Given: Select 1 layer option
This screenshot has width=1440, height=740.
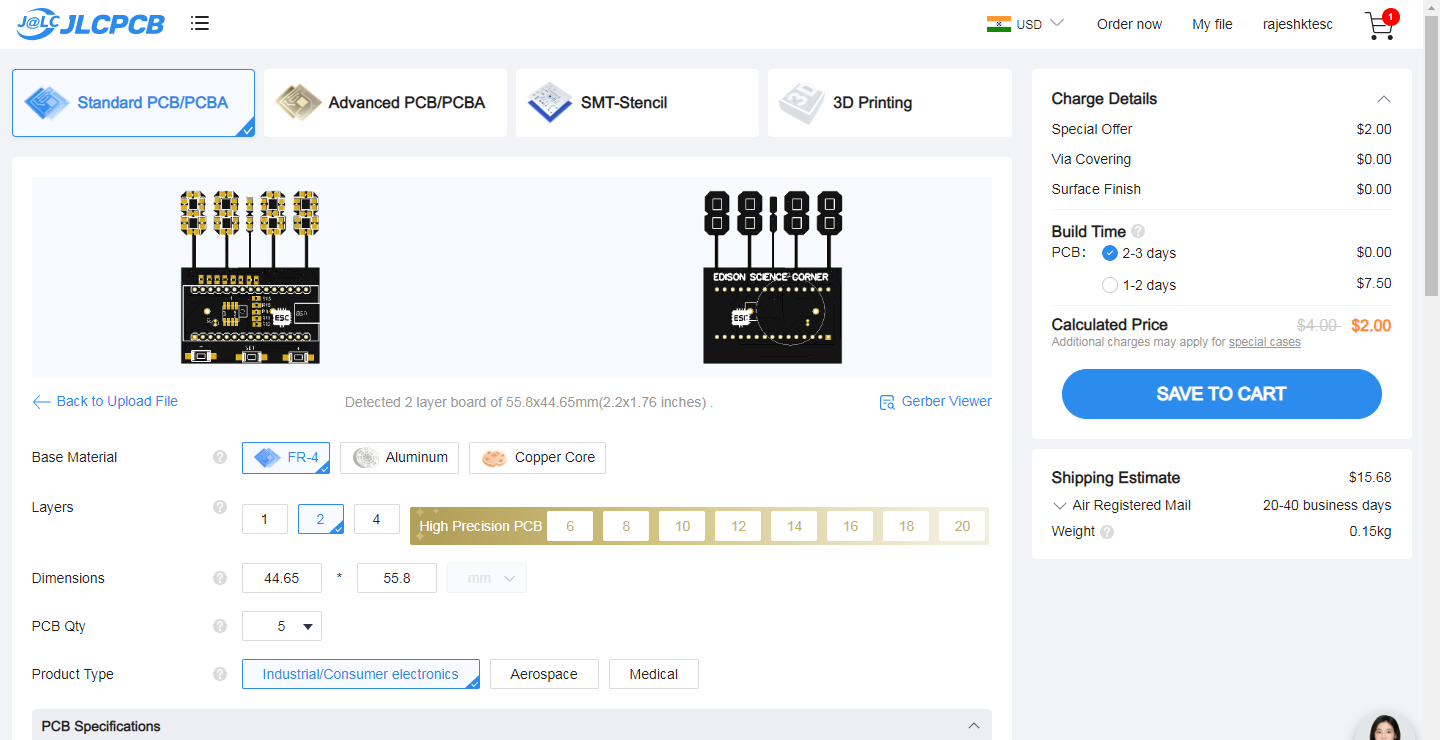Looking at the screenshot, I should coord(265,519).
